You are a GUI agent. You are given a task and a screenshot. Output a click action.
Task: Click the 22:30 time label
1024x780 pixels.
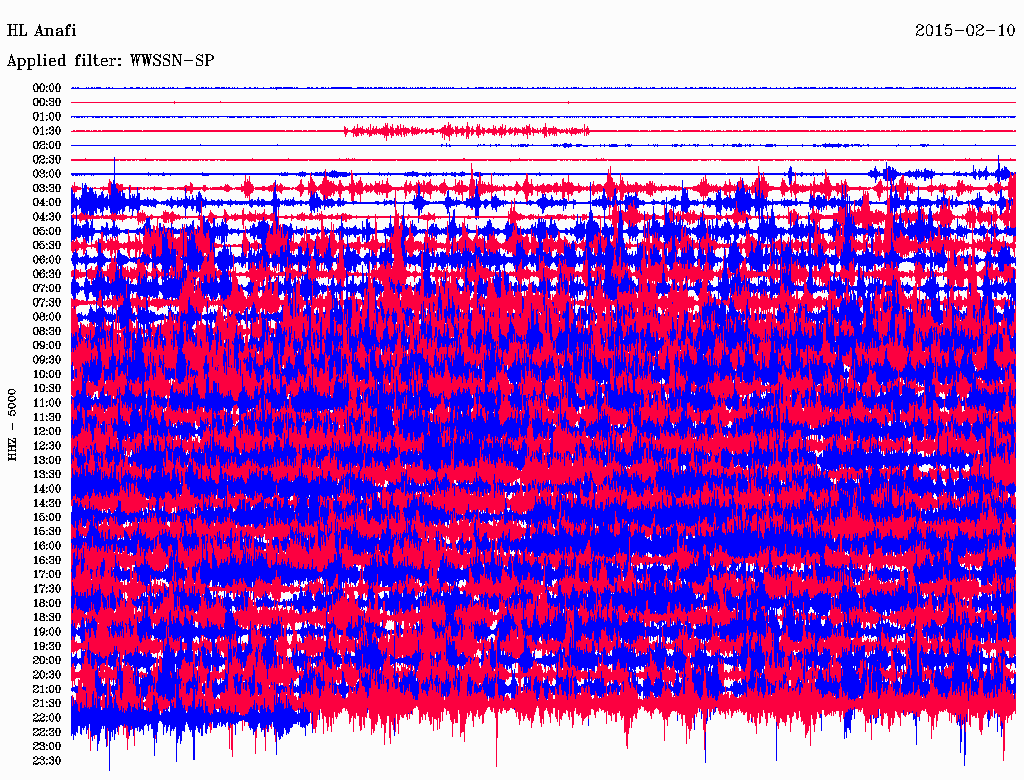tap(46, 732)
